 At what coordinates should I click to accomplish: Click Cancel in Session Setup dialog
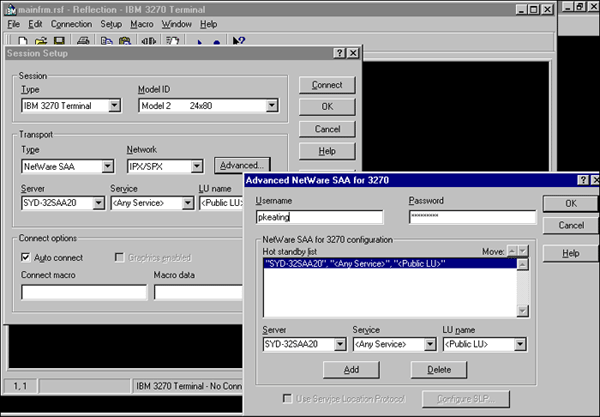pos(327,129)
